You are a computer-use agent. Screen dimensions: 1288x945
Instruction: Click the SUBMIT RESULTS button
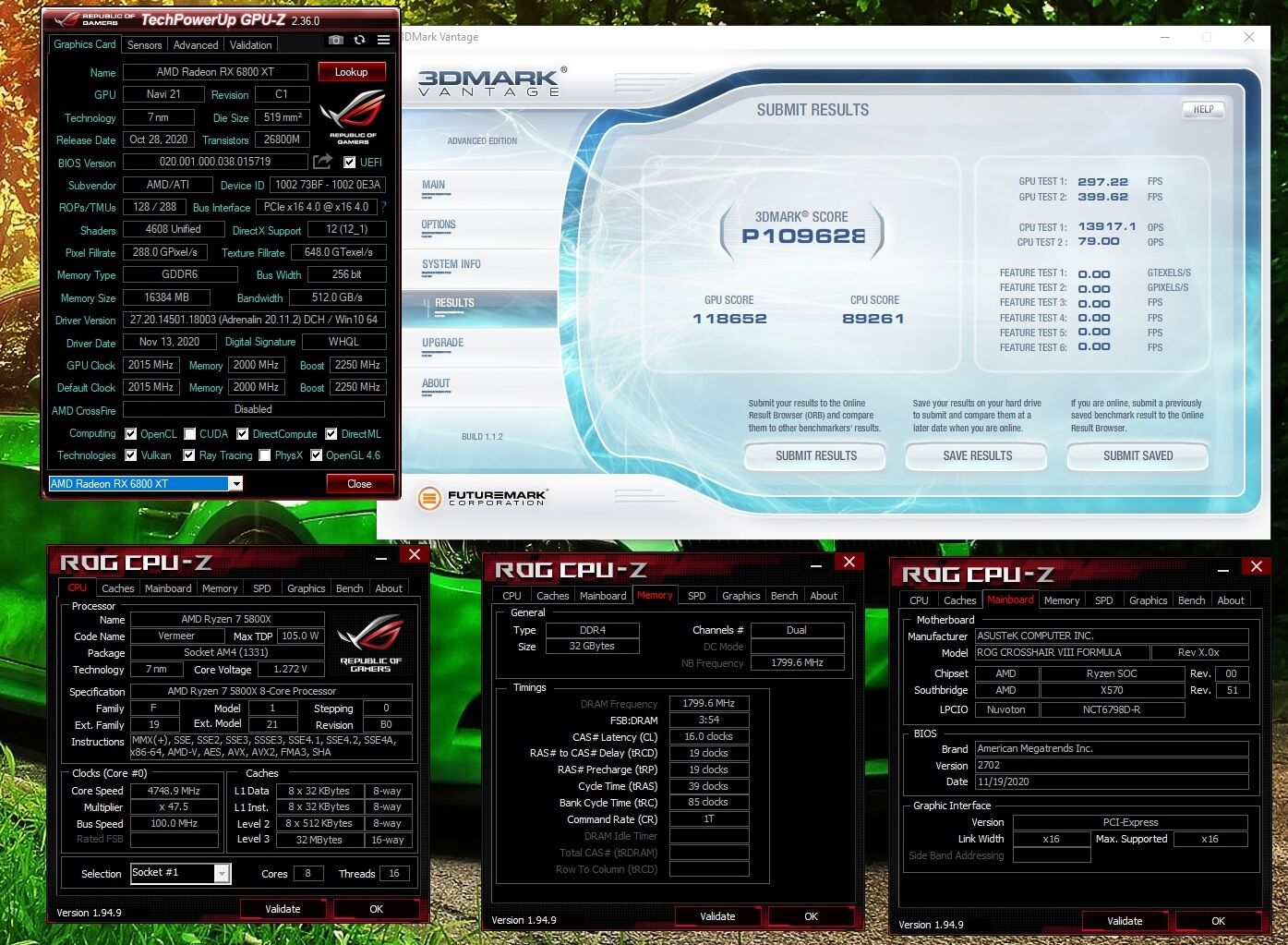[x=816, y=455]
